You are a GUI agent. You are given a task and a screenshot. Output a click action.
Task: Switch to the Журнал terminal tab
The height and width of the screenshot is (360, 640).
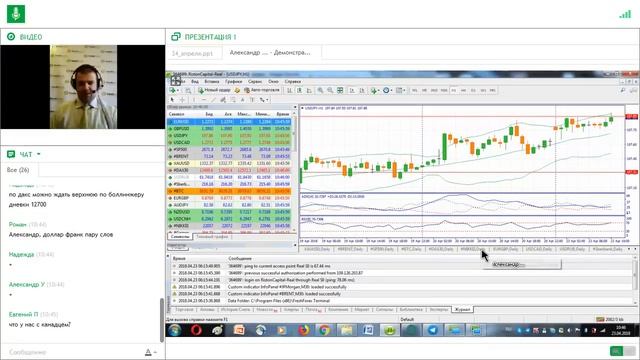pyautogui.click(x=462, y=310)
